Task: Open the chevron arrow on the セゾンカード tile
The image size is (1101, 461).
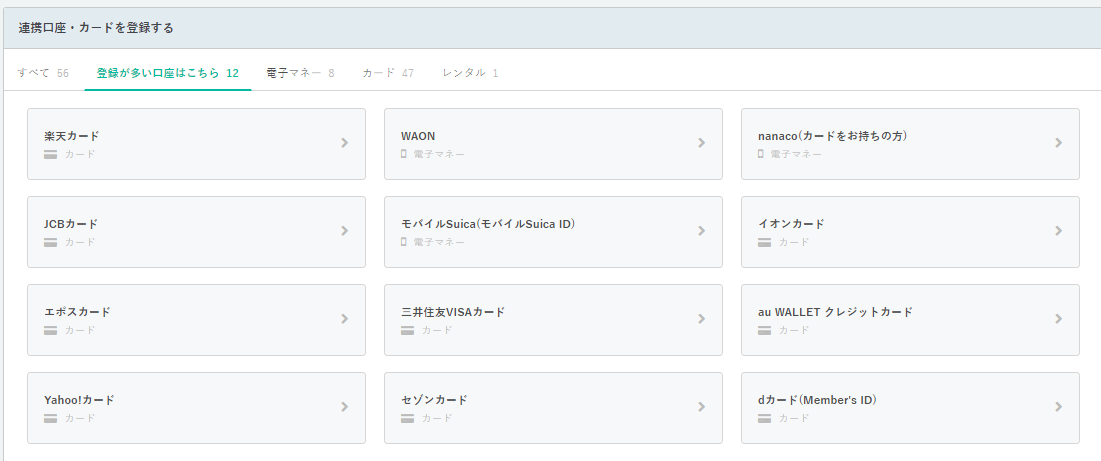Action: point(701,407)
